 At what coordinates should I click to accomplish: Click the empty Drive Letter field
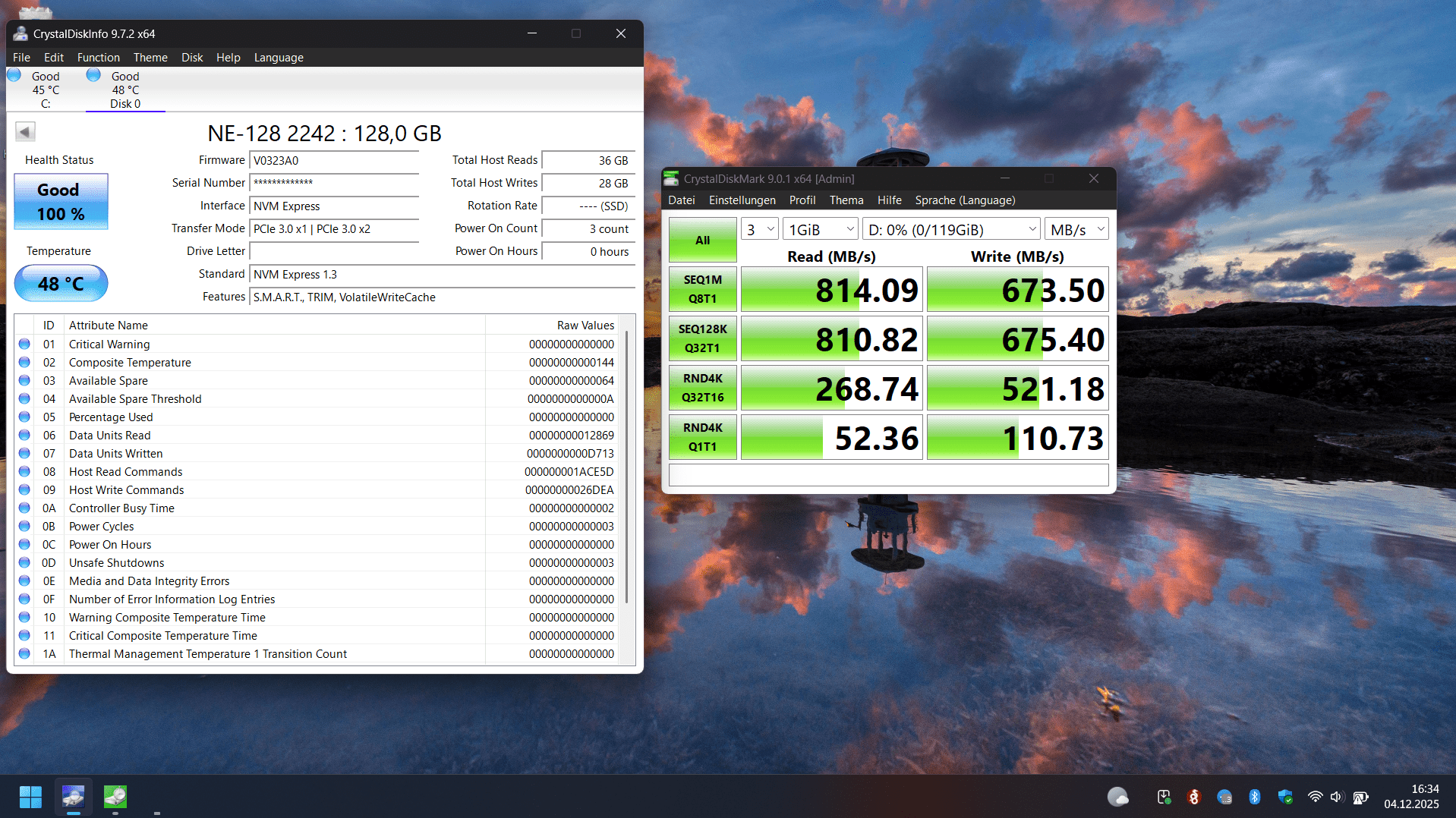(334, 251)
